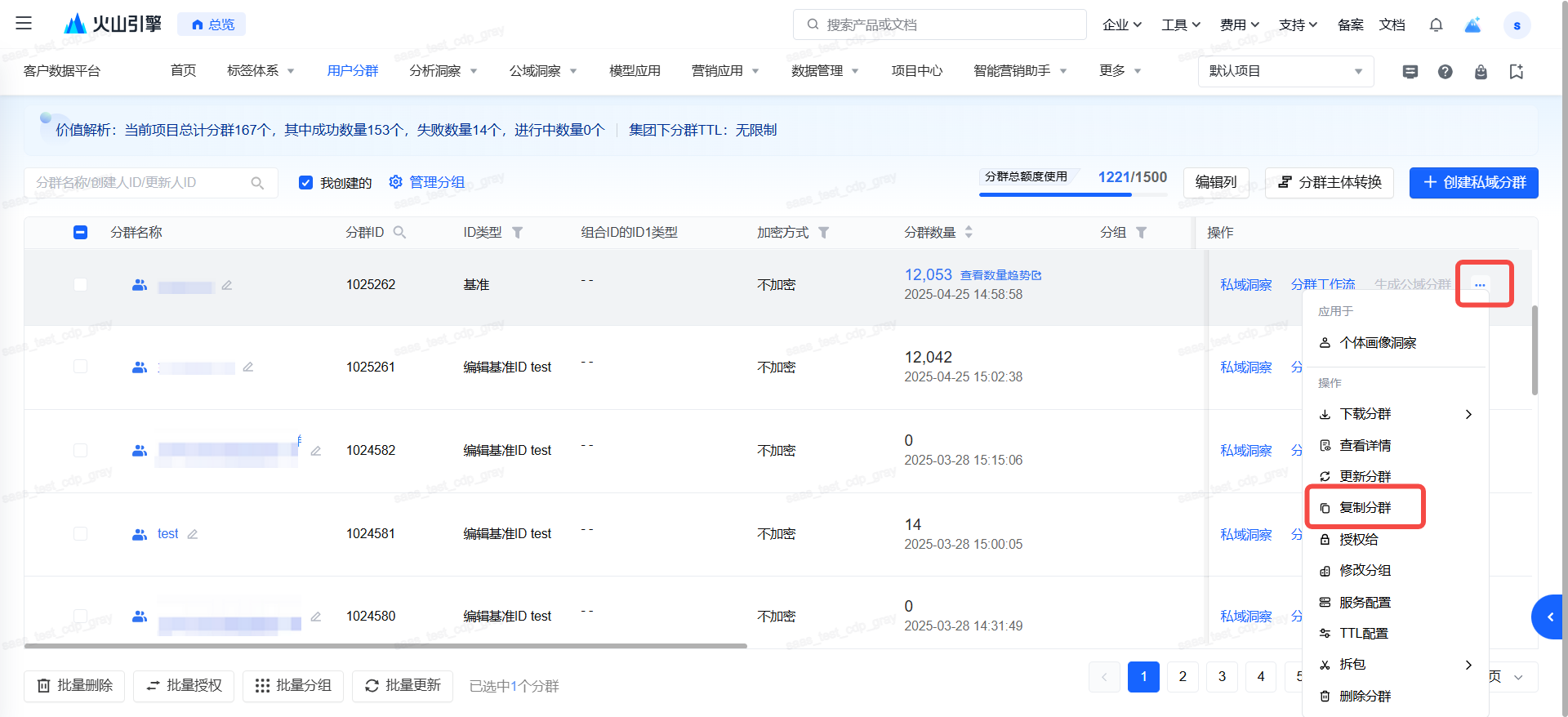Focus the 分群名称 search input field
1568x717 pixels.
139,183
